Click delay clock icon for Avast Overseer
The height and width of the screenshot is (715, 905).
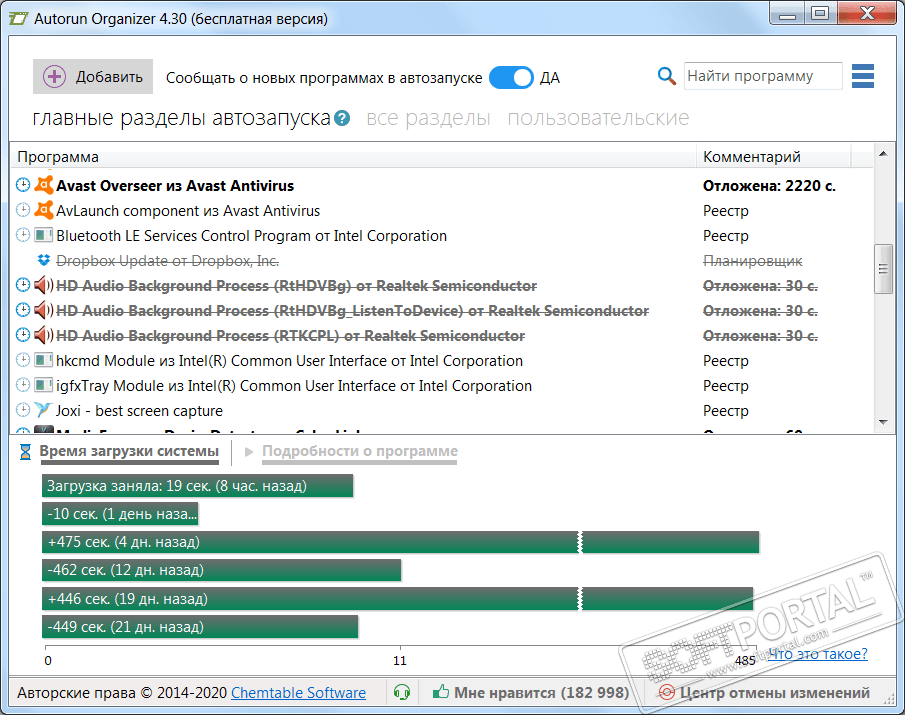click(x=23, y=185)
